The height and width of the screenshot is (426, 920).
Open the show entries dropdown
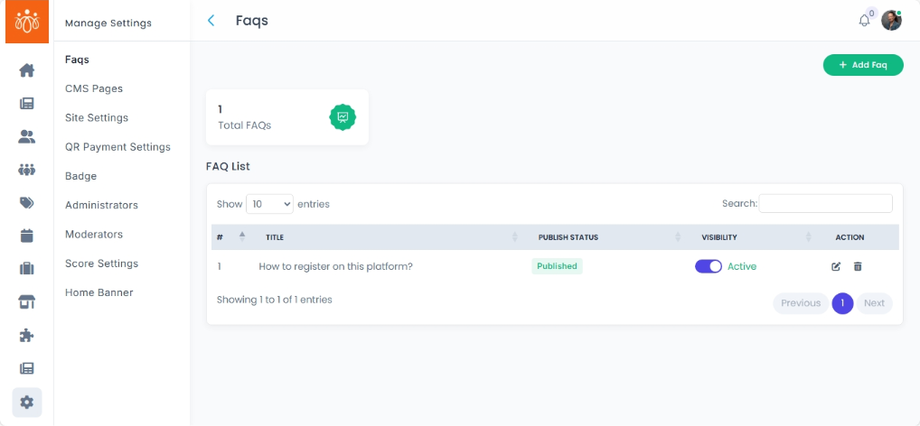(269, 204)
